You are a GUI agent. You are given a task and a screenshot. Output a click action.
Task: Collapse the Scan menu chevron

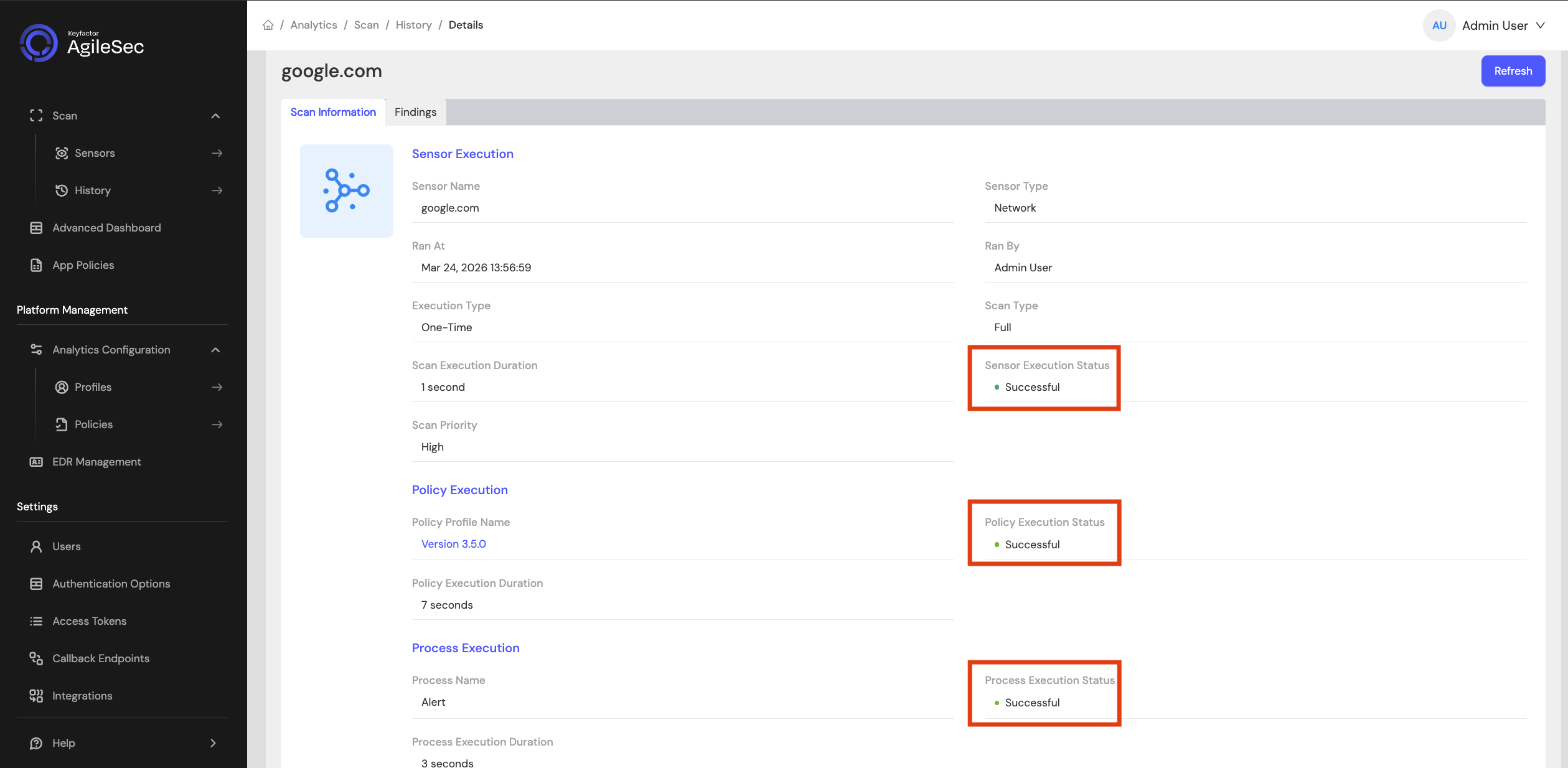(215, 116)
